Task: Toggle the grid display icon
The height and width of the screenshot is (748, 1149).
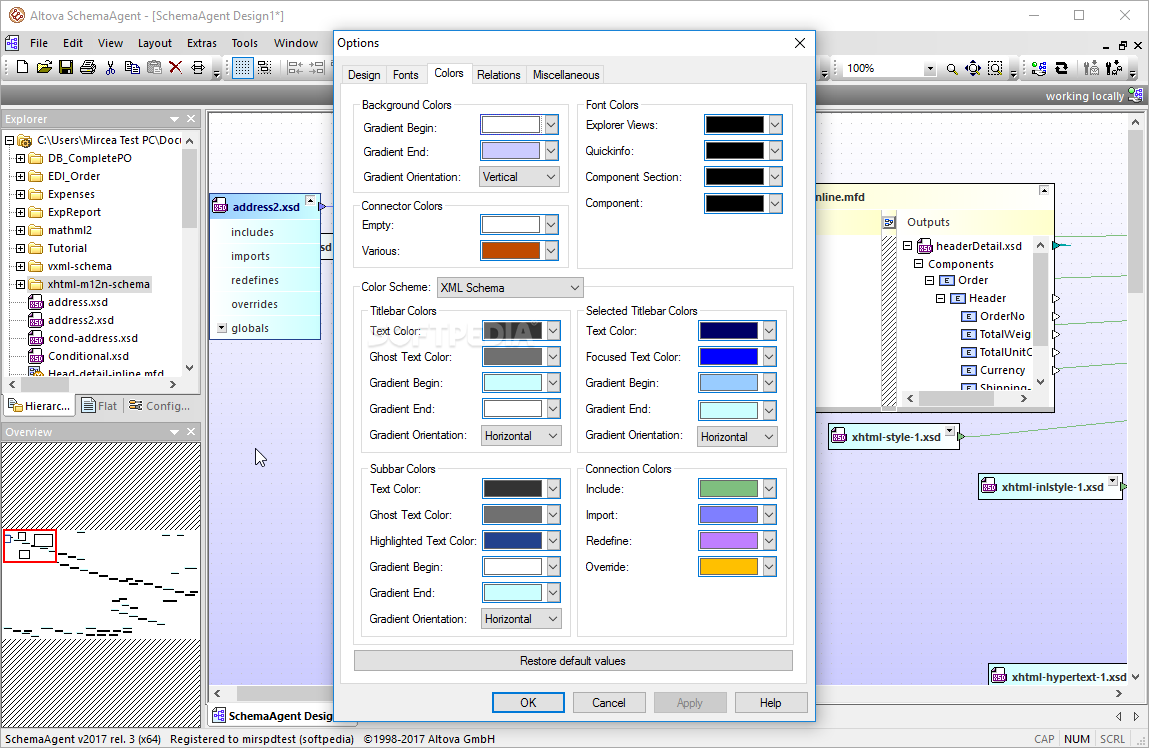Action: click(x=243, y=68)
